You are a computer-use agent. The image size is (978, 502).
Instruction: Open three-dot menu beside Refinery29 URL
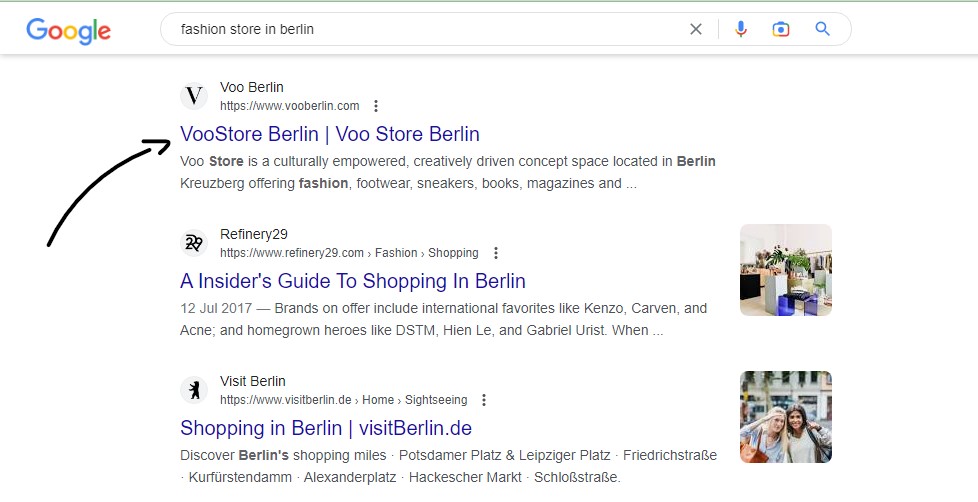pos(496,253)
